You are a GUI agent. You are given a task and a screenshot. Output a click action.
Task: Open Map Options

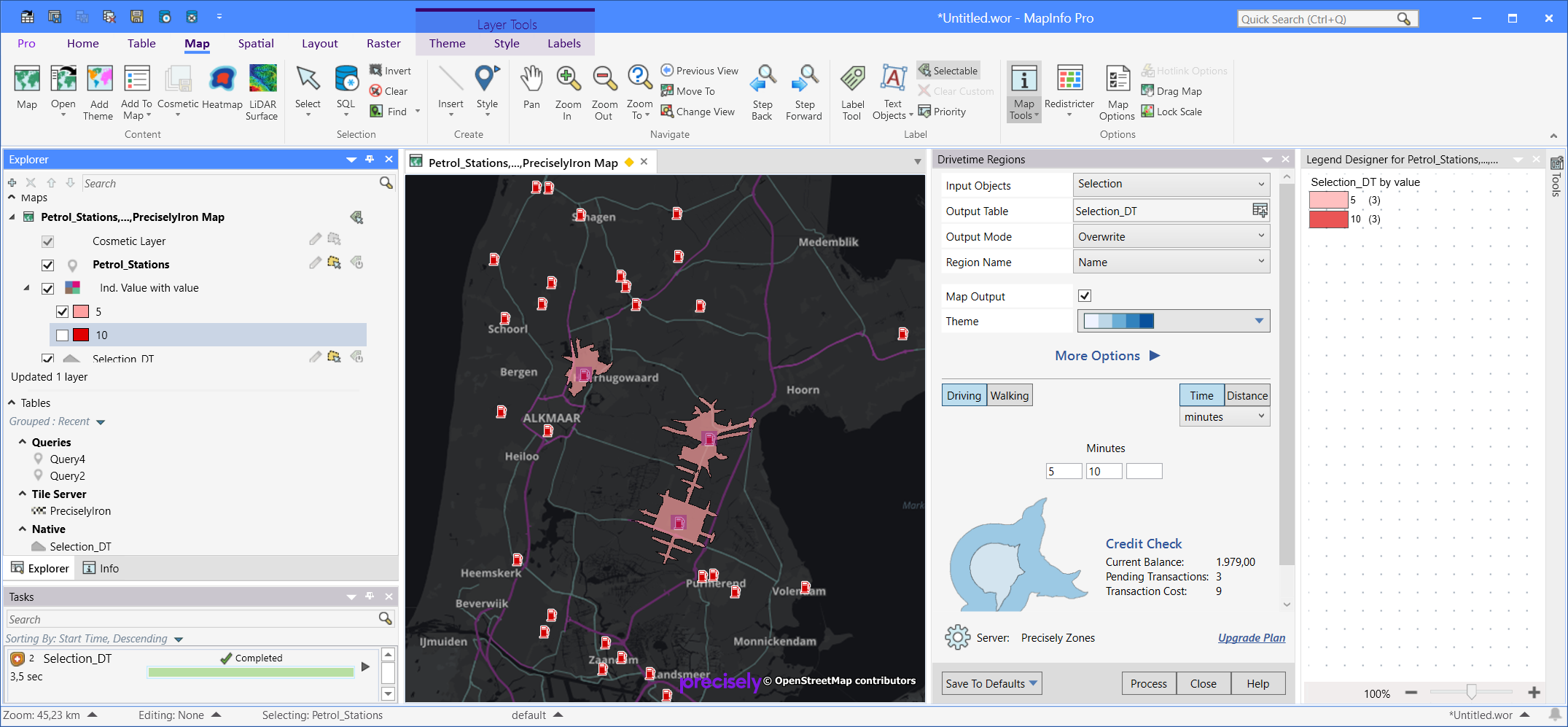1118,92
